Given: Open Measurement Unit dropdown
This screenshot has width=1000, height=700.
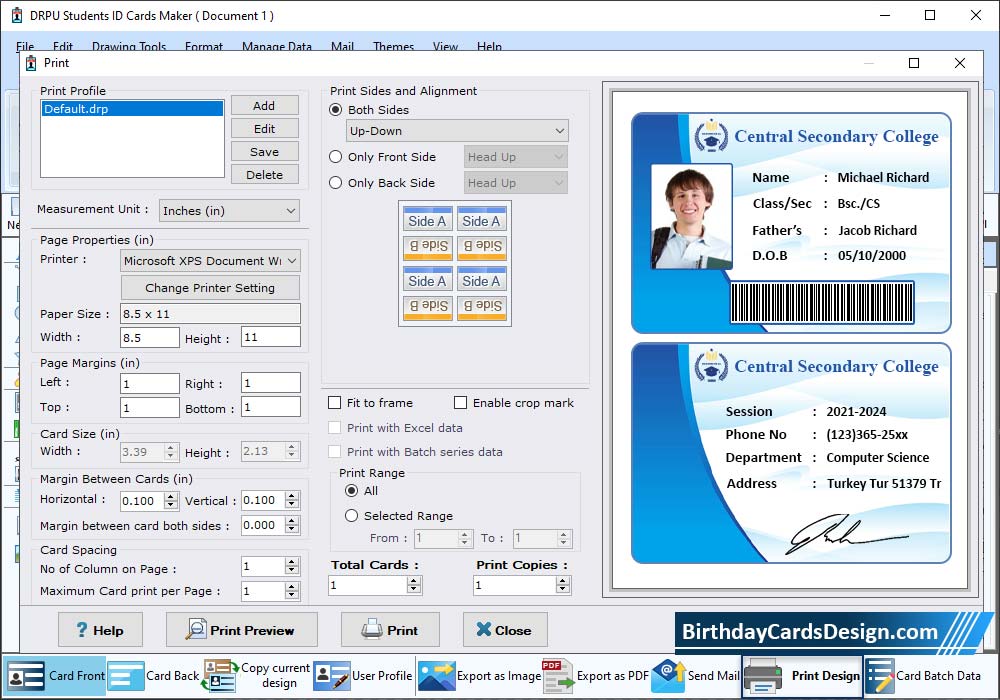Looking at the screenshot, I should pyautogui.click(x=229, y=210).
